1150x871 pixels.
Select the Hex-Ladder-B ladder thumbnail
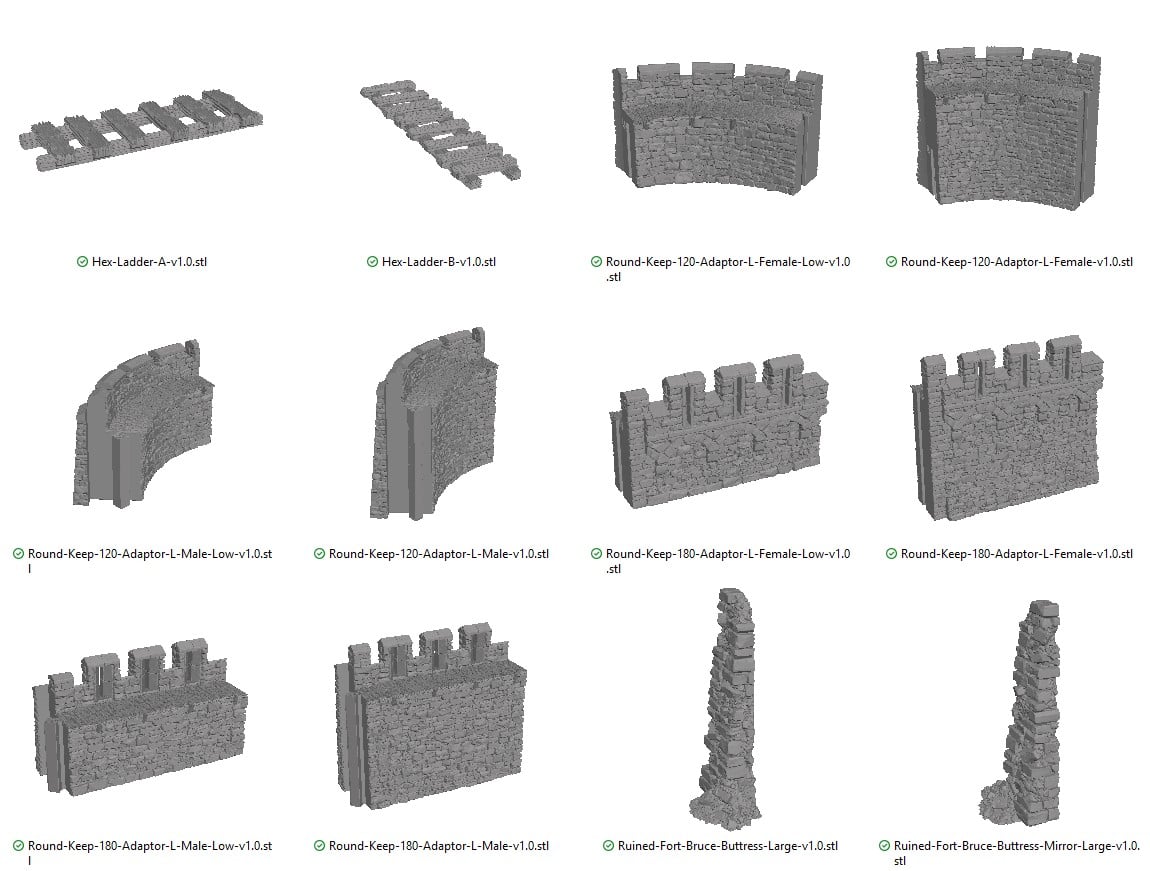click(439, 131)
